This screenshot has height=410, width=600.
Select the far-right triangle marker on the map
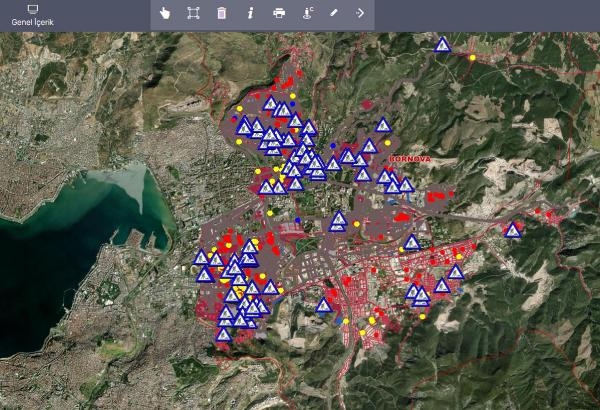tap(513, 230)
